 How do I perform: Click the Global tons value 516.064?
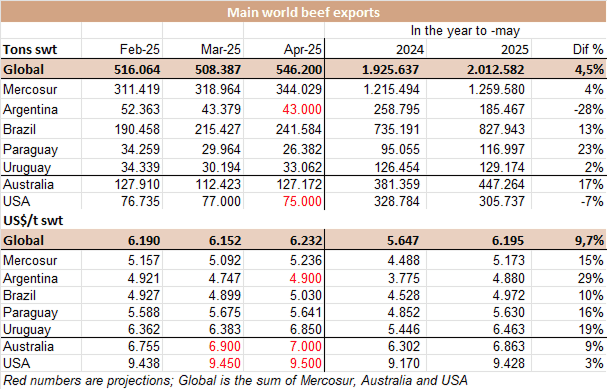click(x=137, y=70)
